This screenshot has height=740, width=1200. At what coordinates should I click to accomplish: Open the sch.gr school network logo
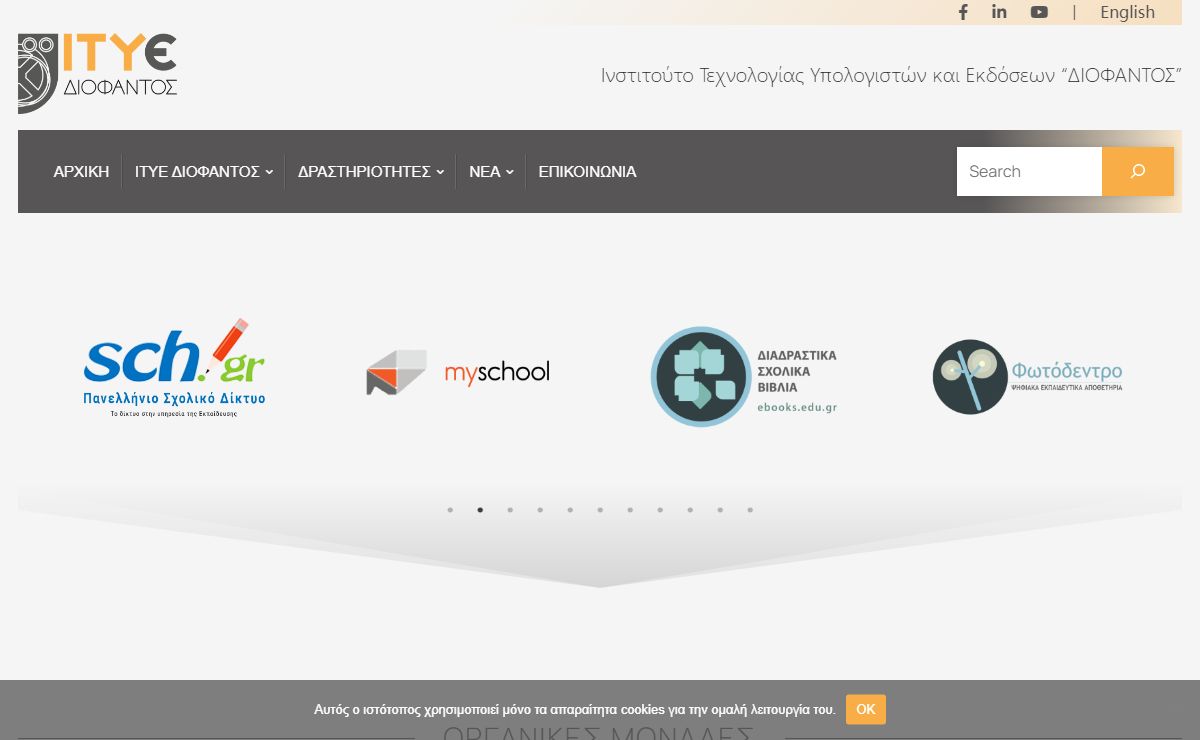pos(175,368)
